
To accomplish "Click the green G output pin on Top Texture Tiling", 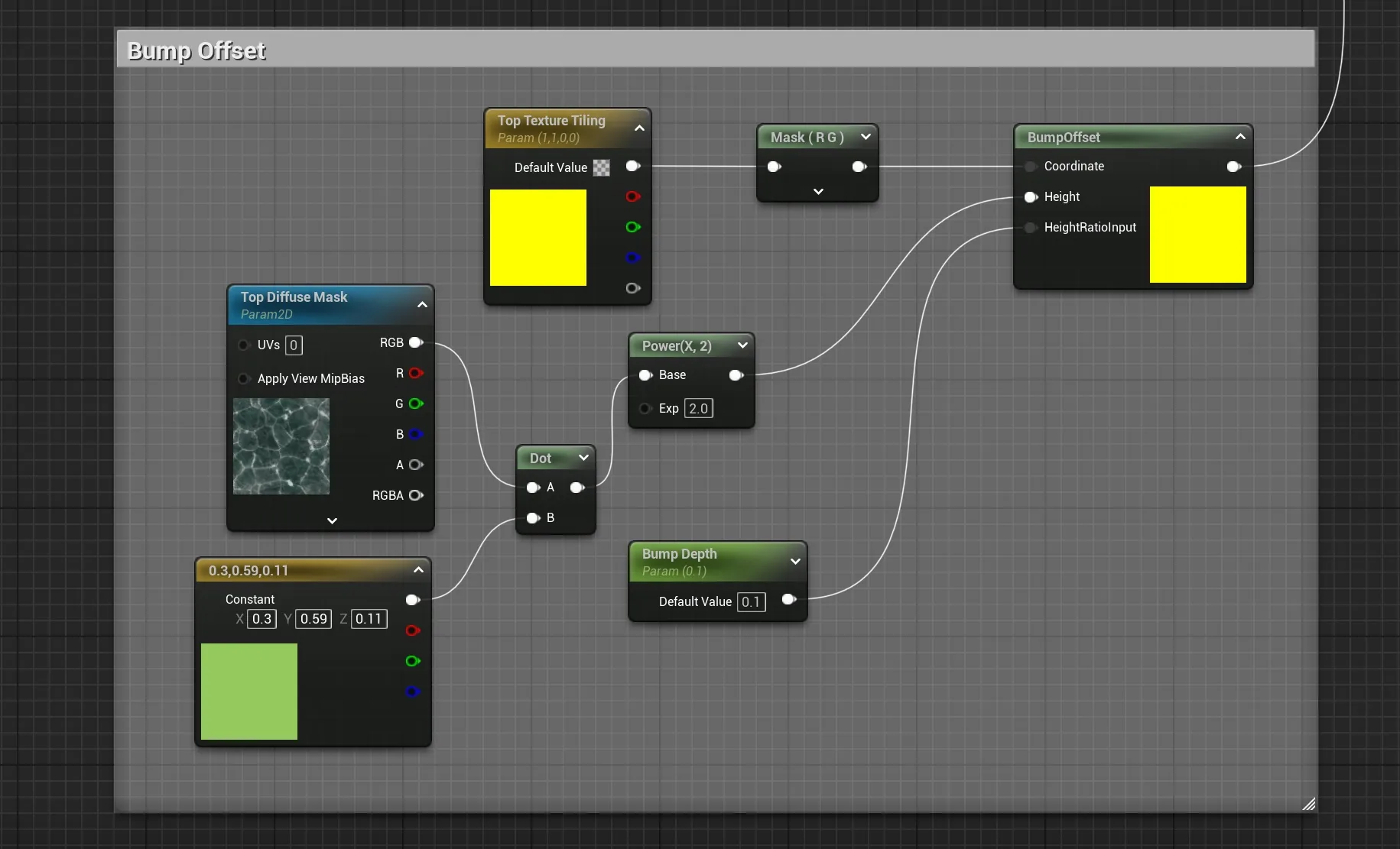I will tap(632, 227).
